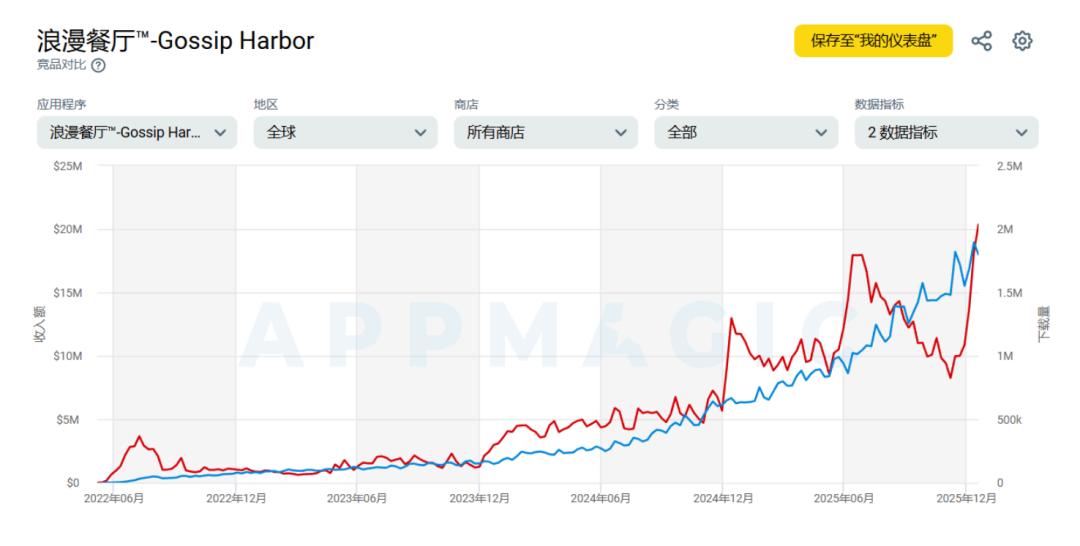Open the 2 数据指标 metrics dropdown
This screenshot has width=1080, height=546.
[x=946, y=132]
